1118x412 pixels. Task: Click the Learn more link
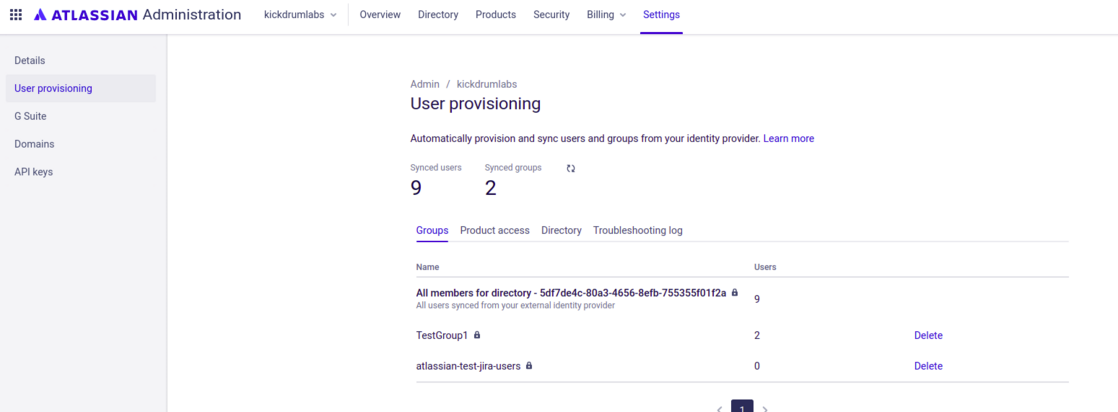coord(789,138)
